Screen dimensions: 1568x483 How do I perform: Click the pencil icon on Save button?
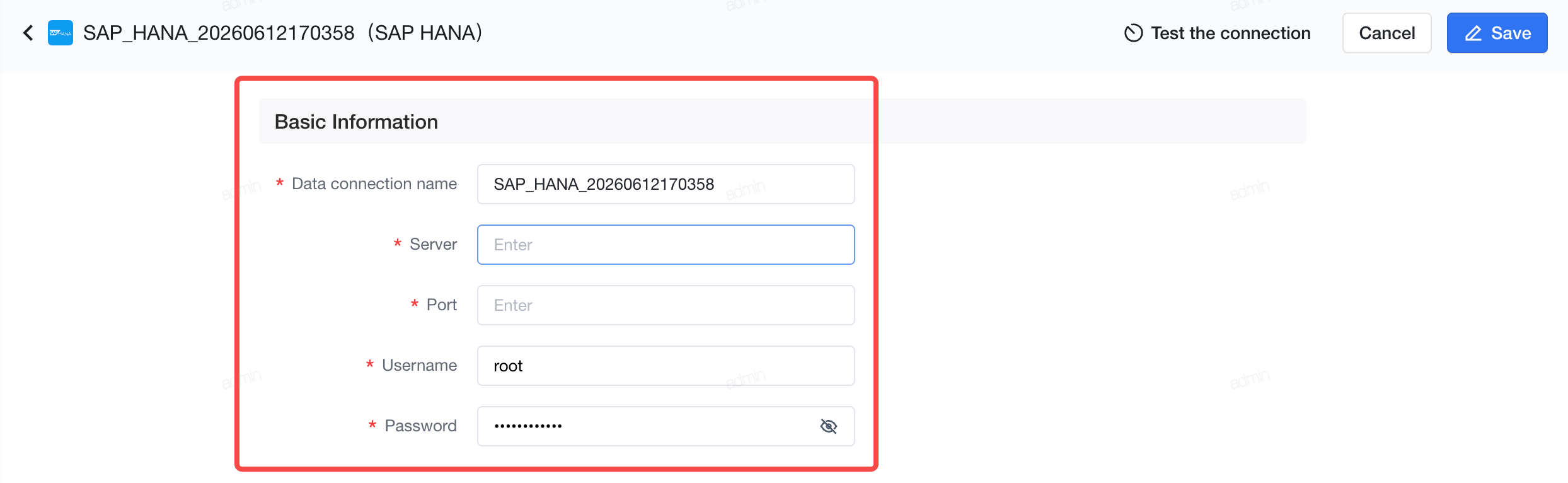coord(1473,33)
